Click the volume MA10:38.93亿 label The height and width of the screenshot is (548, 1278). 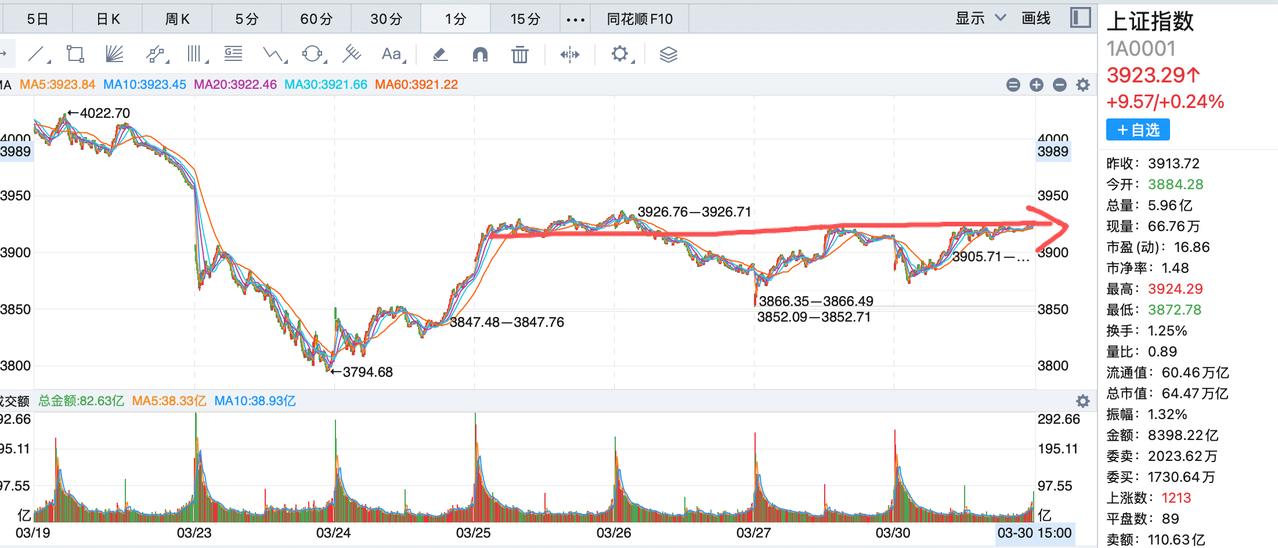pos(254,401)
